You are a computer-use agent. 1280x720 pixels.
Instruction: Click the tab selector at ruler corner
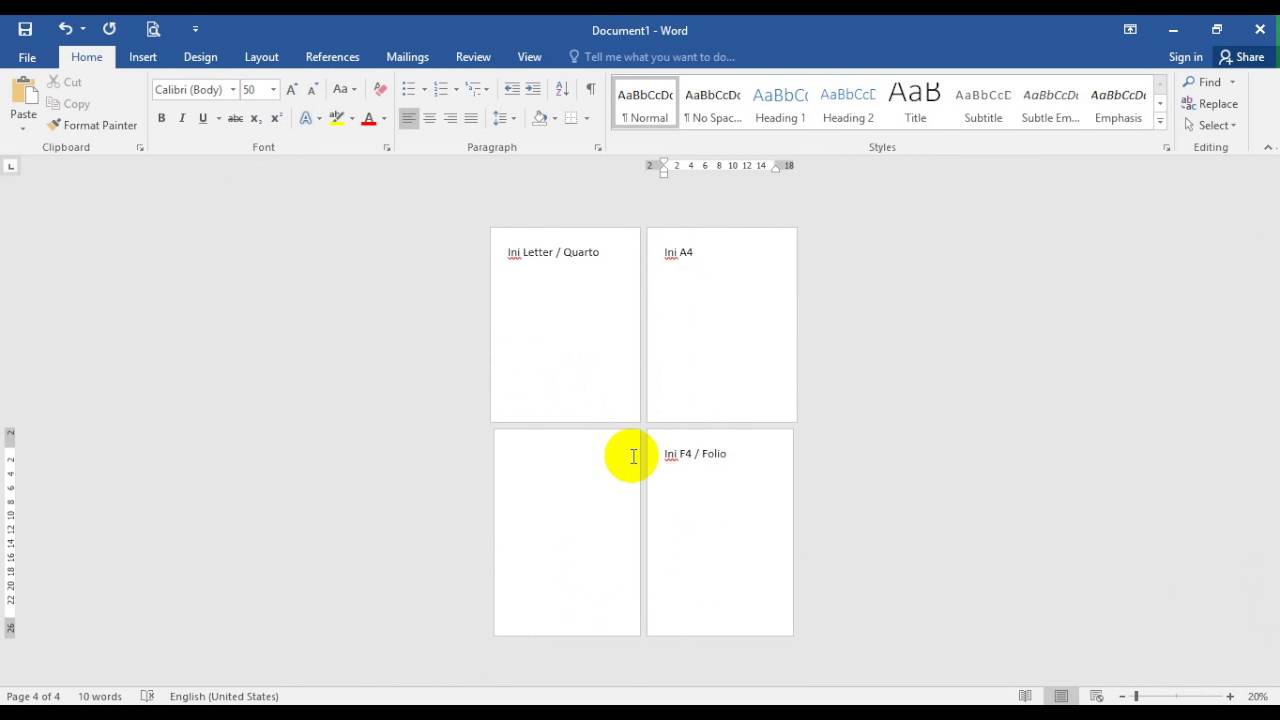point(11,165)
